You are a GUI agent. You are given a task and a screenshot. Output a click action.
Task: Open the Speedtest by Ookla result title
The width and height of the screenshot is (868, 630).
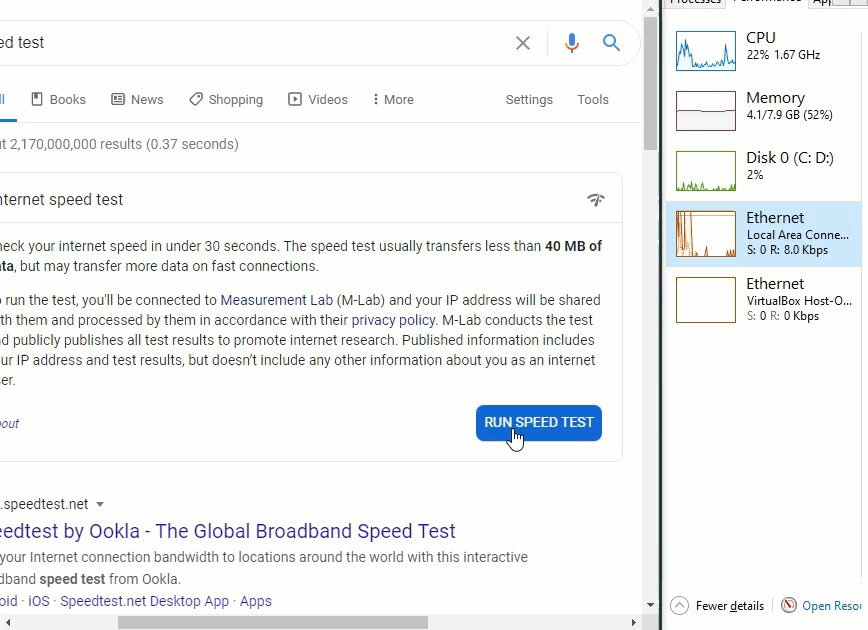[x=228, y=531]
